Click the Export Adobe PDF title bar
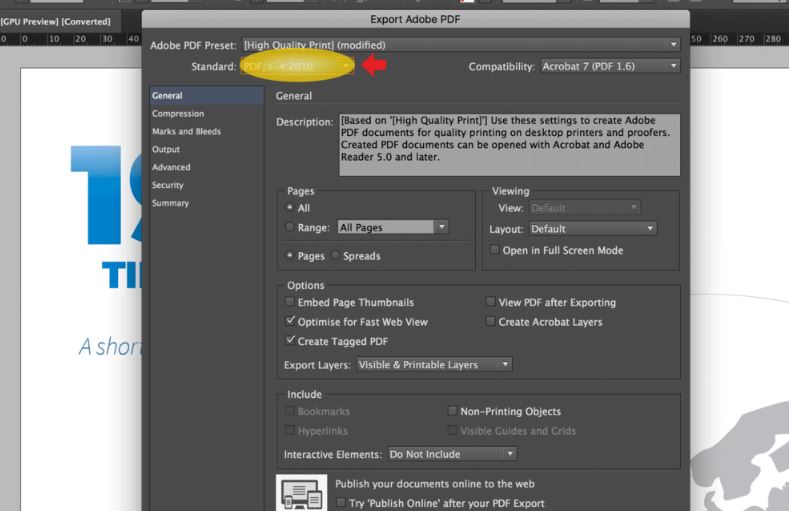789x511 pixels. coord(416,19)
